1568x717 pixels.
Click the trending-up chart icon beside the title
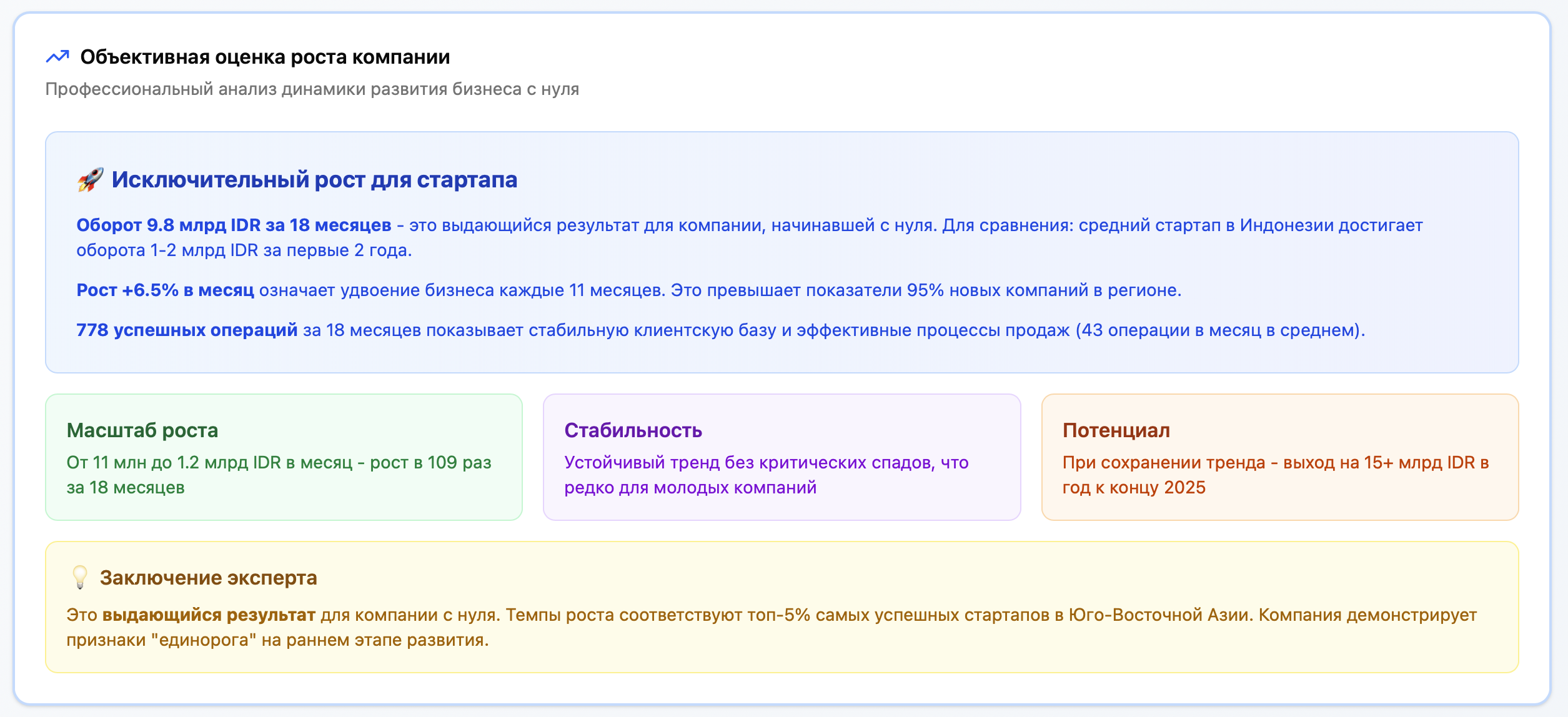coord(57,57)
